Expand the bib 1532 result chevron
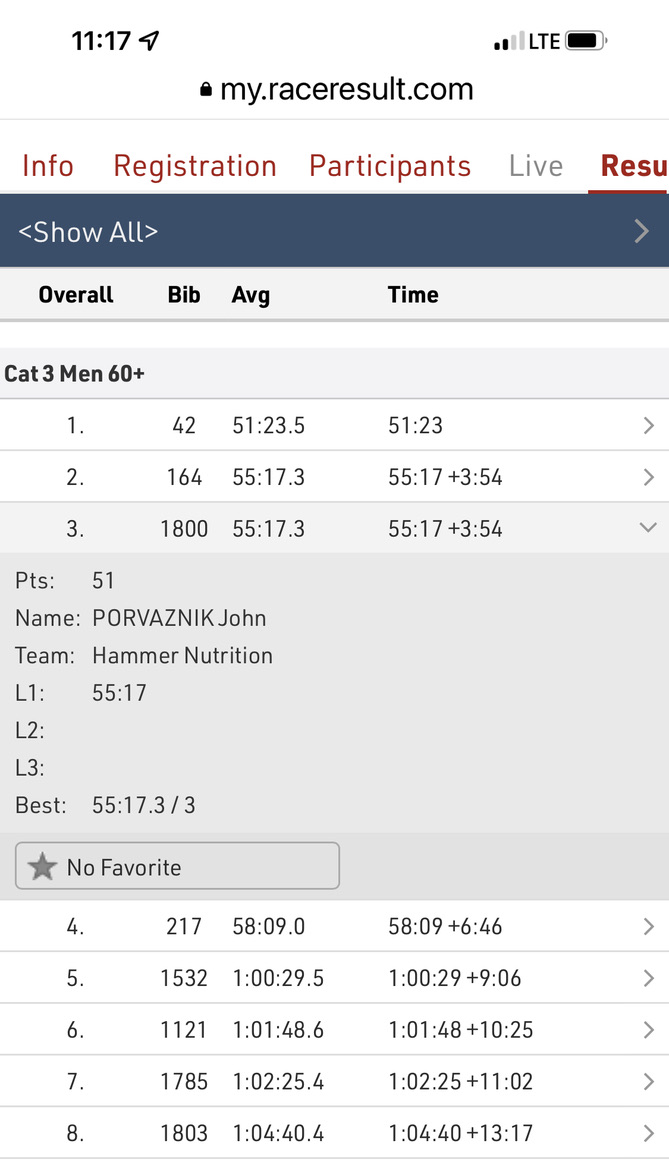The height and width of the screenshot is (1175, 669). [x=648, y=978]
